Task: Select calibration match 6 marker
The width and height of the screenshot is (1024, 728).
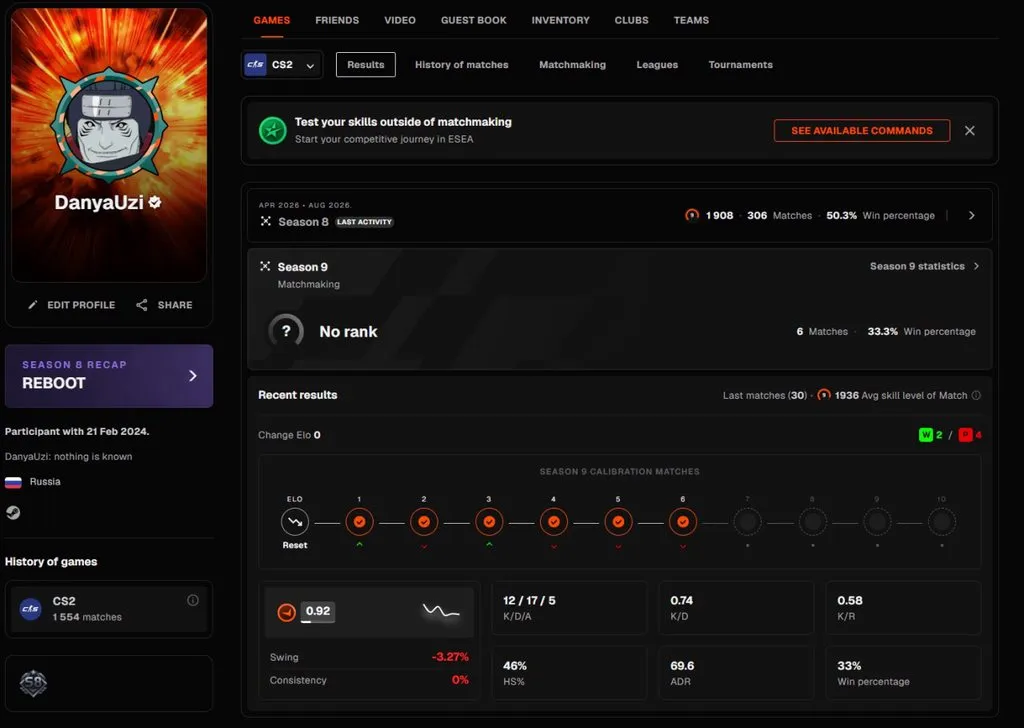Action: pyautogui.click(x=682, y=522)
